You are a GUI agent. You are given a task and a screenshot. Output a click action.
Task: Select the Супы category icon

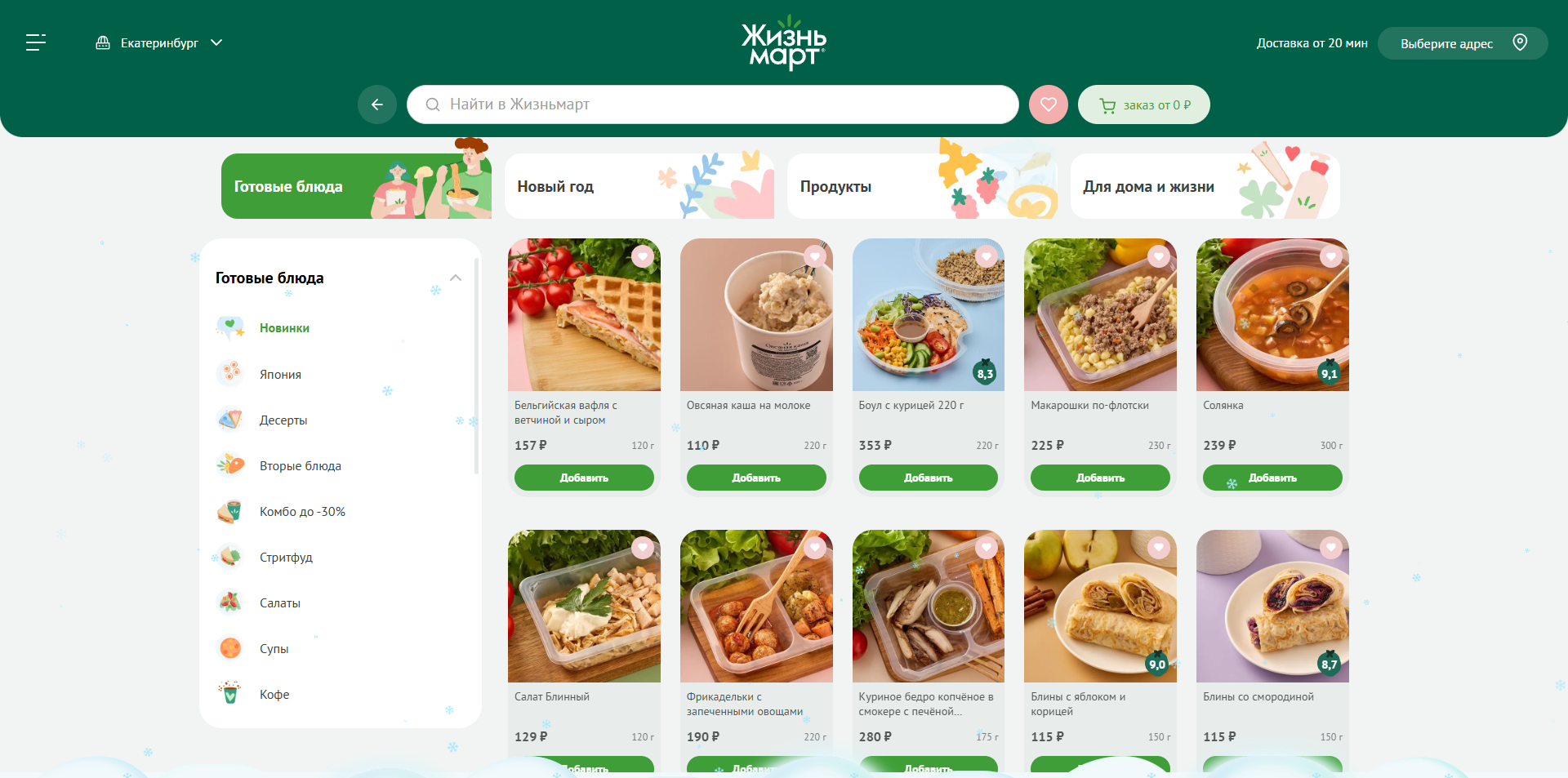[230, 648]
